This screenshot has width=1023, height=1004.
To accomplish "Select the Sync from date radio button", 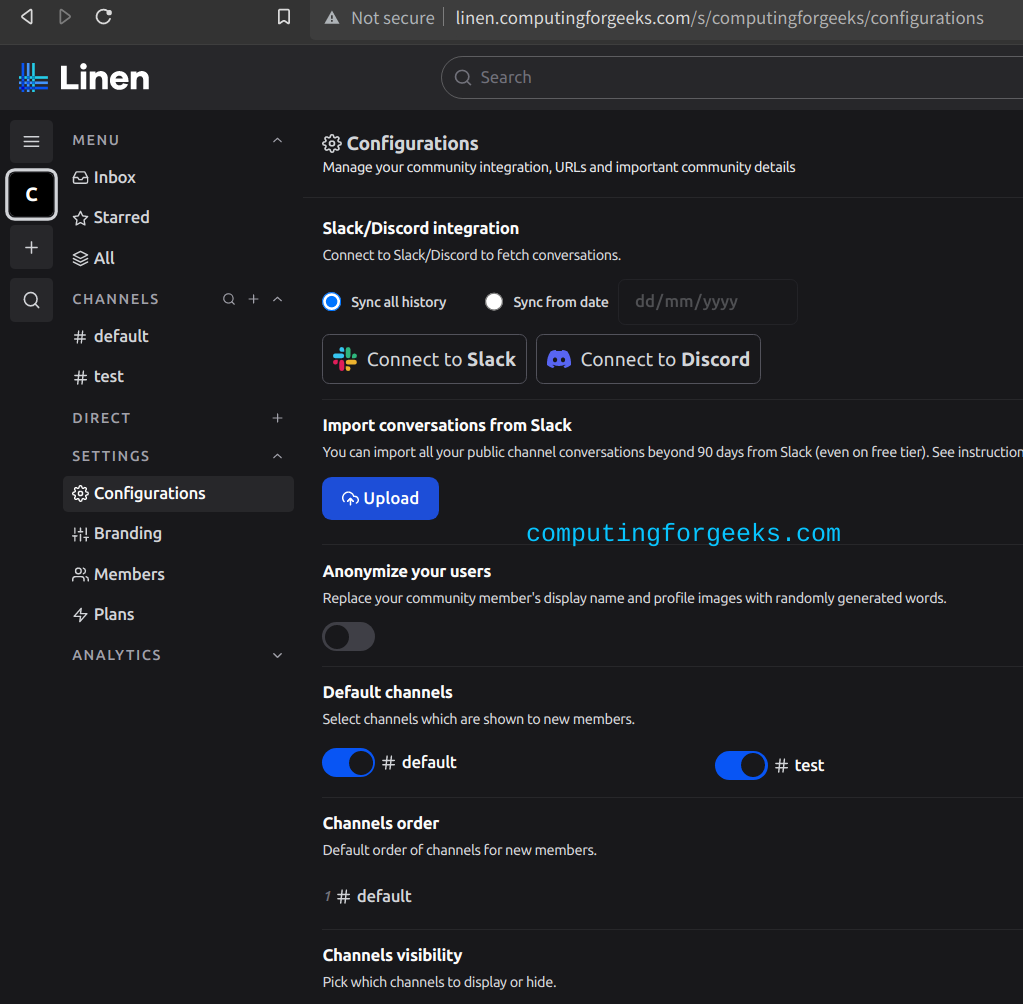I will pyautogui.click(x=494, y=301).
